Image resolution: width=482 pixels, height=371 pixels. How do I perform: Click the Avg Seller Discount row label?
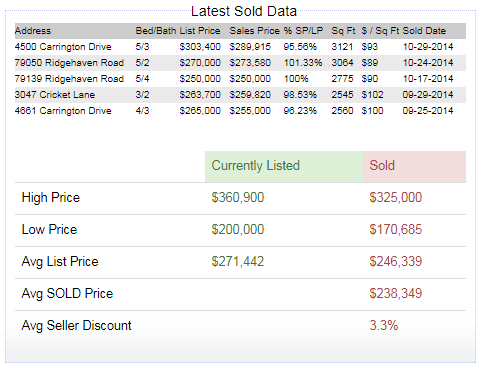[77, 326]
